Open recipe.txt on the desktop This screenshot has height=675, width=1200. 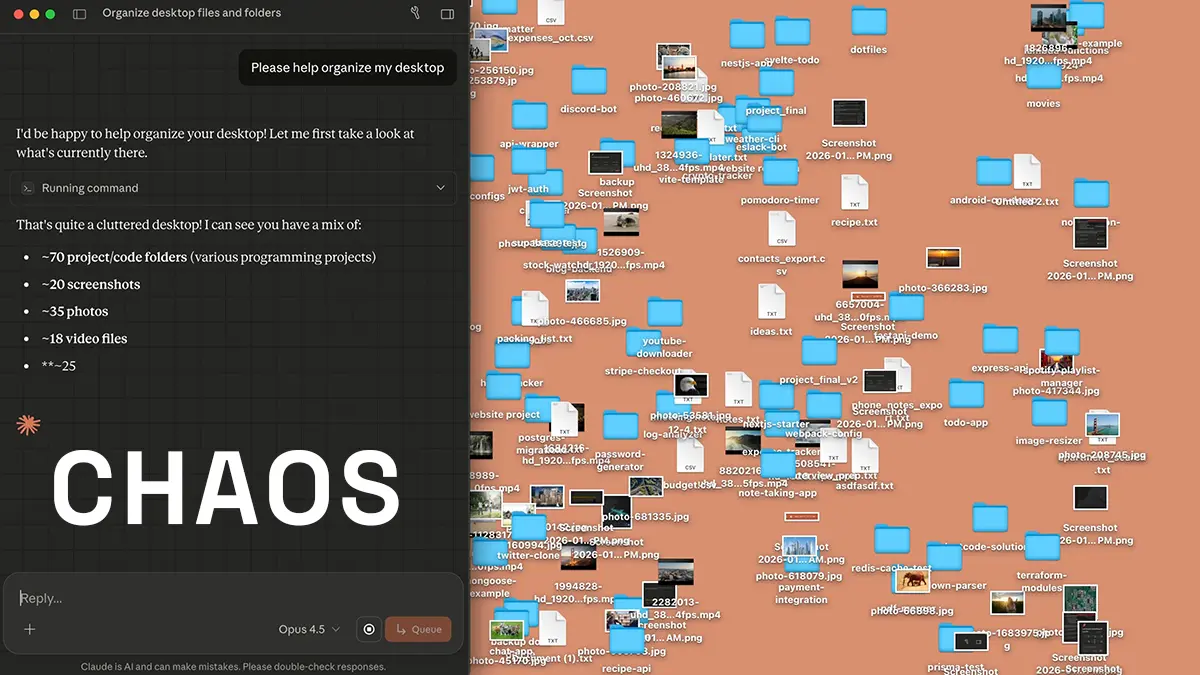[853, 192]
